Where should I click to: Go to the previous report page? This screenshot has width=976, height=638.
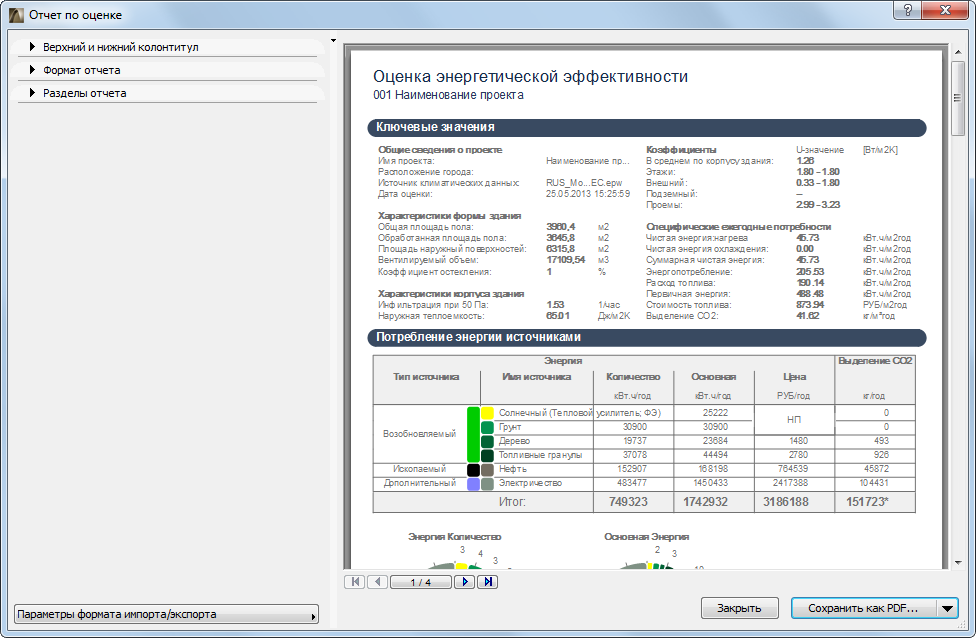(378, 581)
